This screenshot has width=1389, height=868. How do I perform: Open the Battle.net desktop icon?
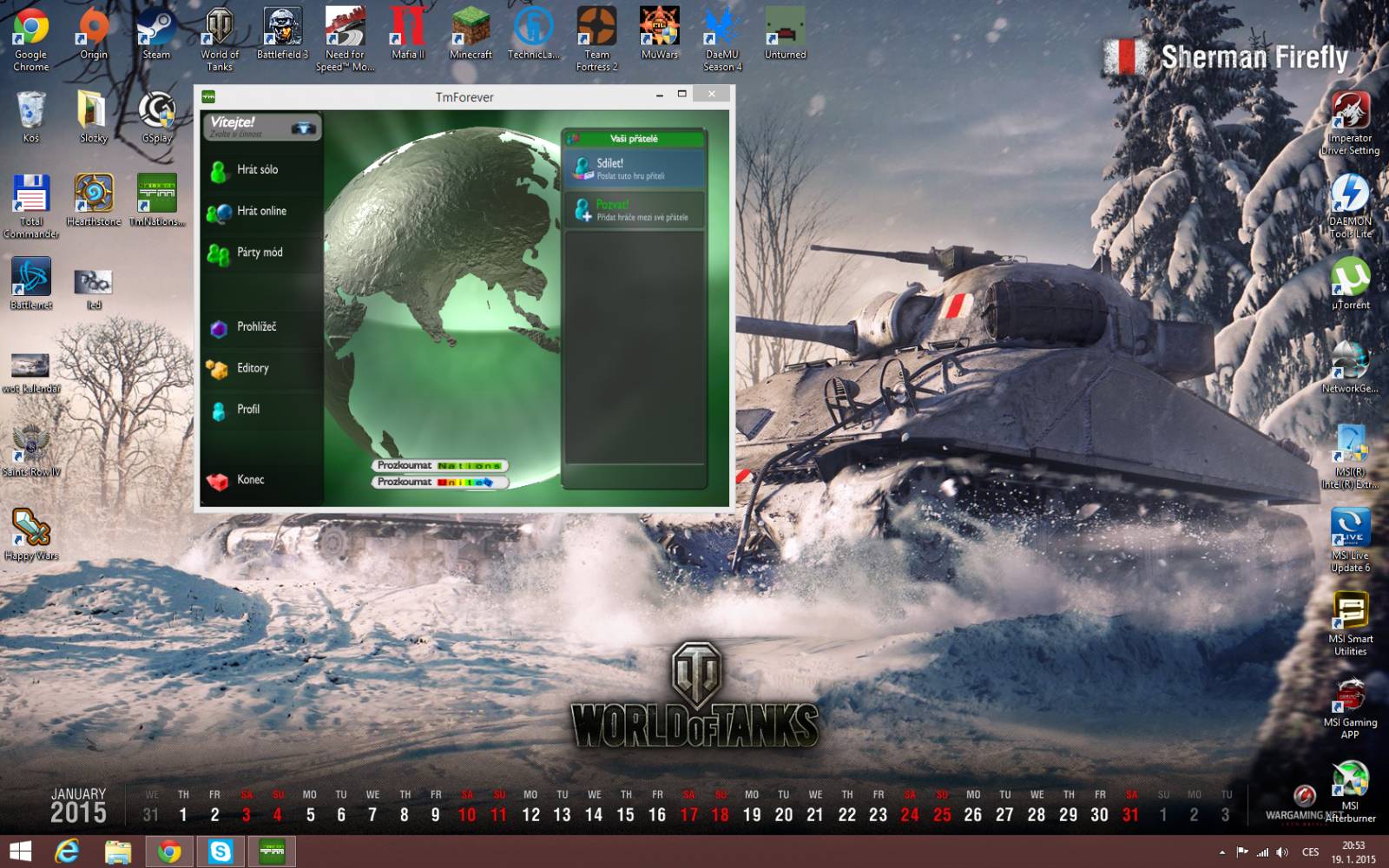[31, 285]
